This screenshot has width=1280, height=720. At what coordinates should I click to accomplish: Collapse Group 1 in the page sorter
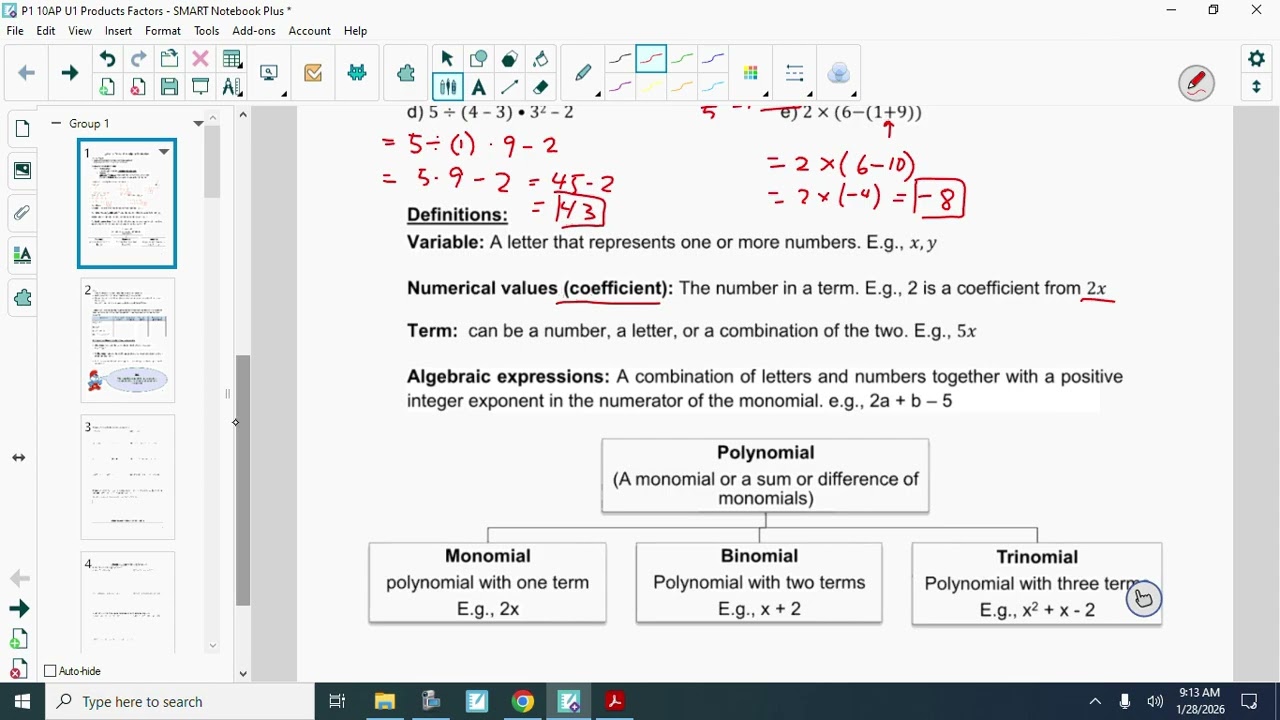(x=56, y=123)
